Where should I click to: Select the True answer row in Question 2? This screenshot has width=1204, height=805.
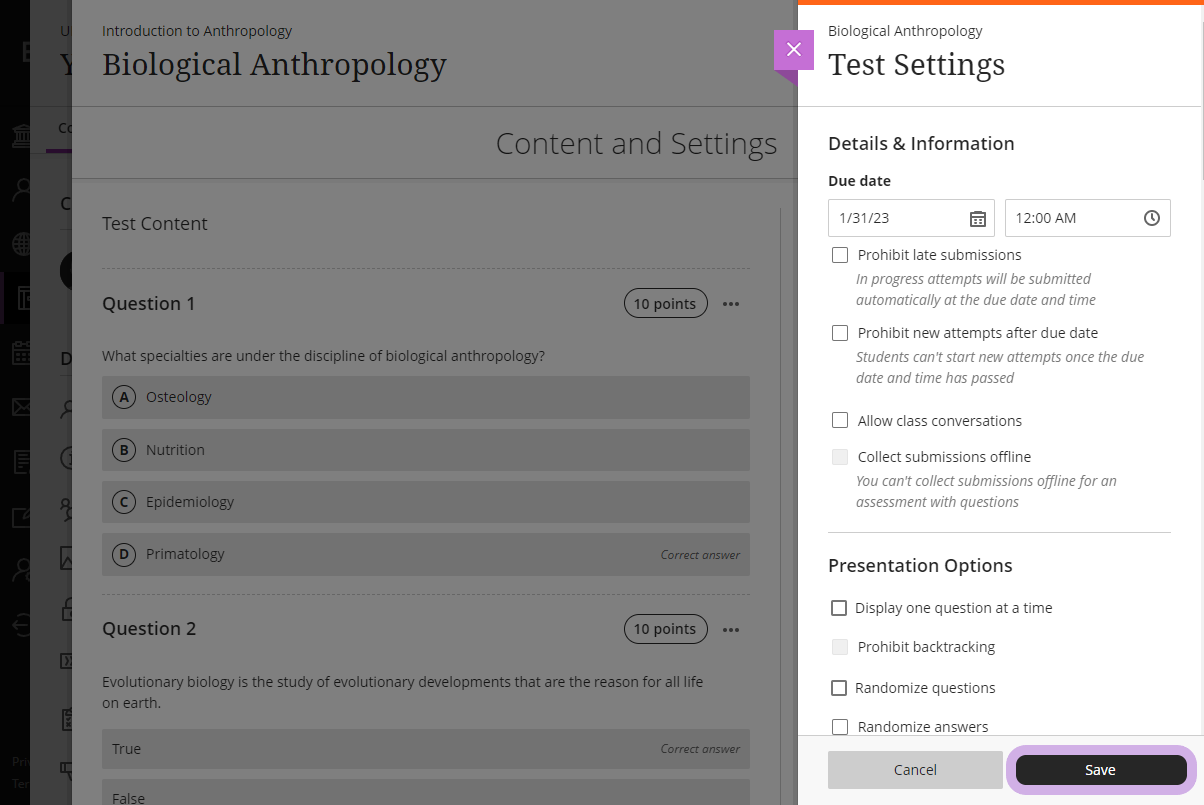click(x=426, y=749)
